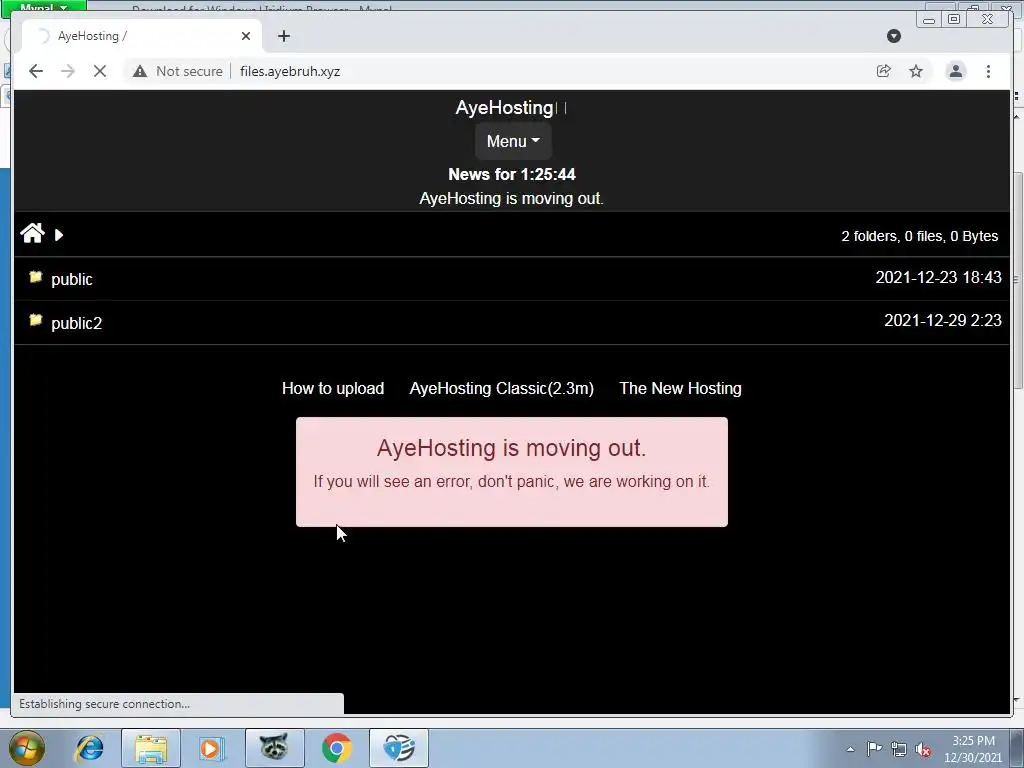The height and width of the screenshot is (768, 1024).
Task: Stop loading the page with X button
Action: pyautogui.click(x=100, y=71)
